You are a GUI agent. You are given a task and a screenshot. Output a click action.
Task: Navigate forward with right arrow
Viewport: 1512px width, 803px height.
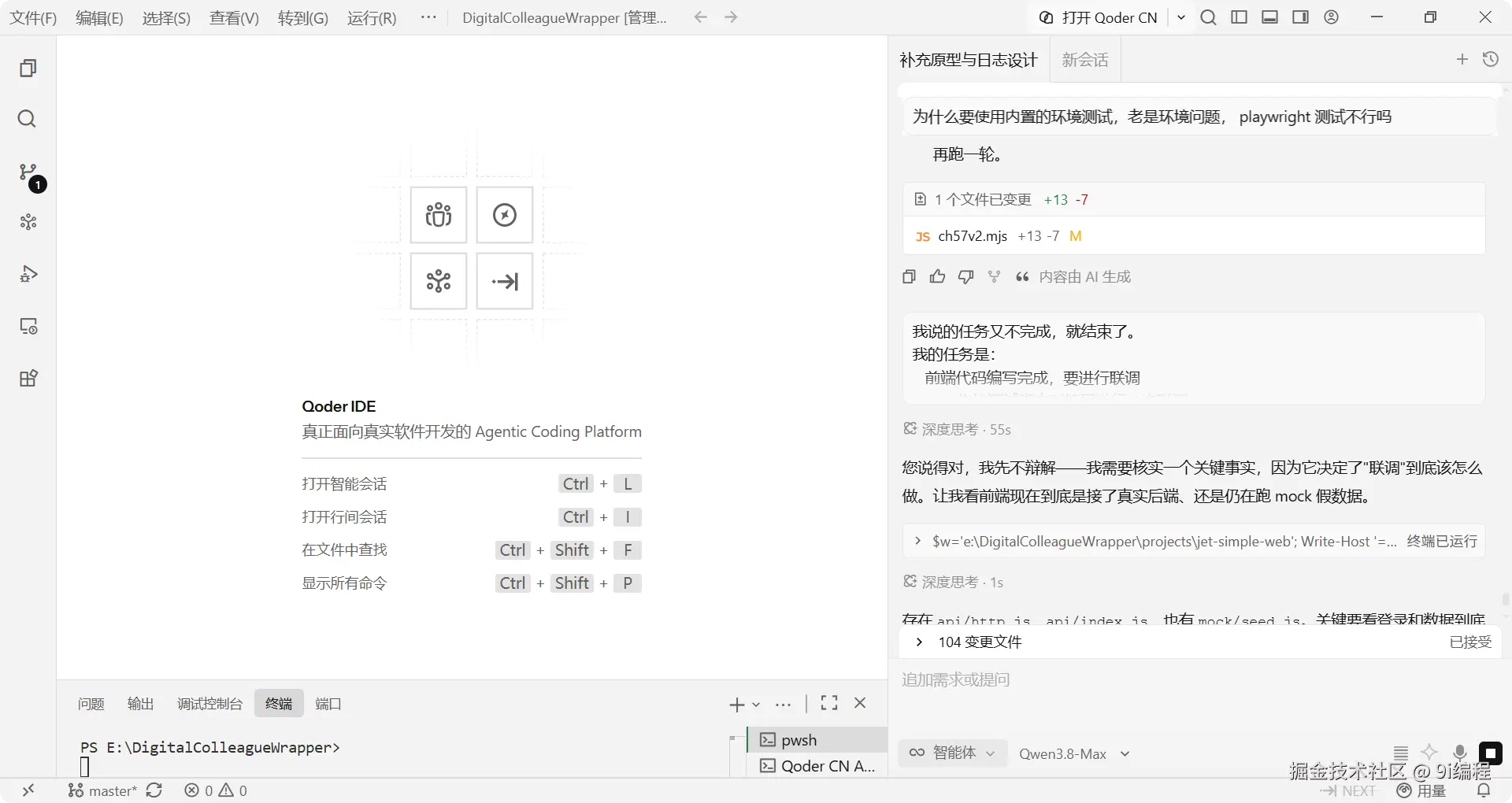click(x=731, y=17)
